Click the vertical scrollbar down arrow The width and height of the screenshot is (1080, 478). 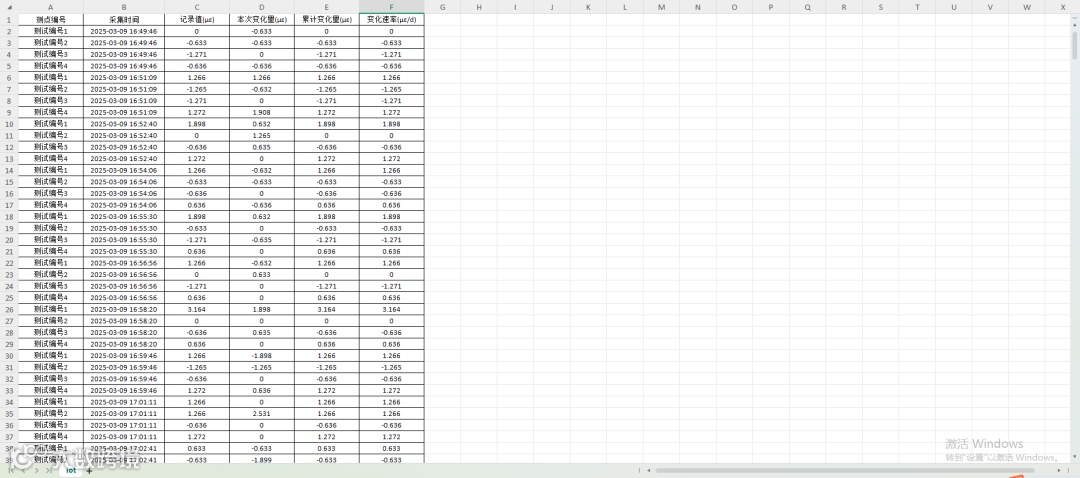click(x=1075, y=456)
